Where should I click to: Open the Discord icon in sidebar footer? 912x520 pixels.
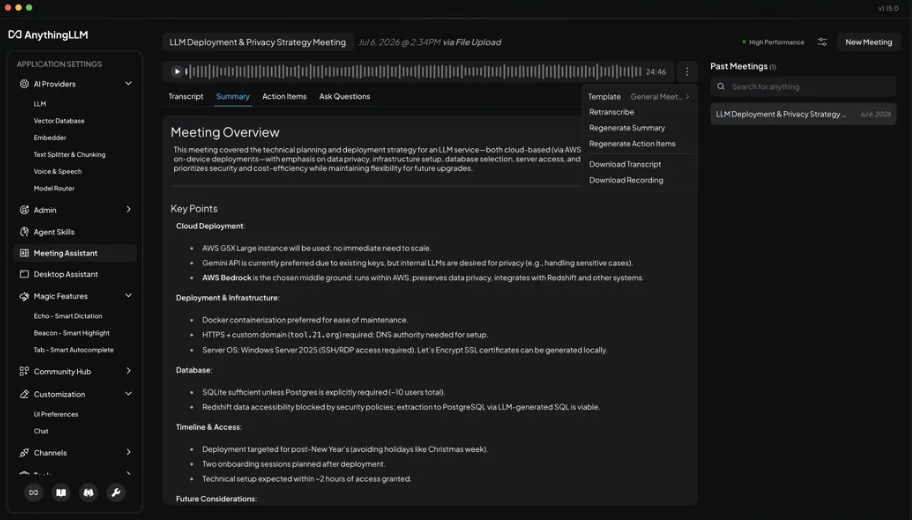[x=88, y=493]
